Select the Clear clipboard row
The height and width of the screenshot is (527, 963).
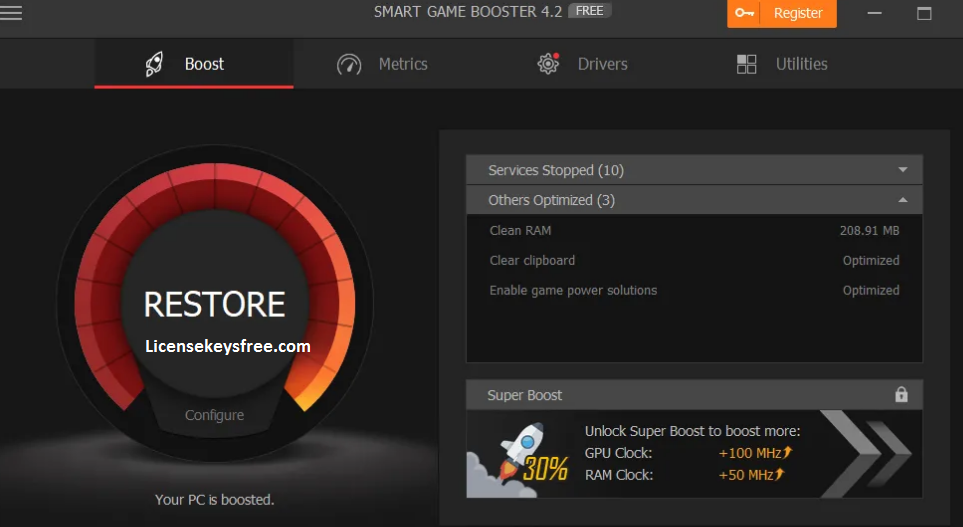point(694,260)
